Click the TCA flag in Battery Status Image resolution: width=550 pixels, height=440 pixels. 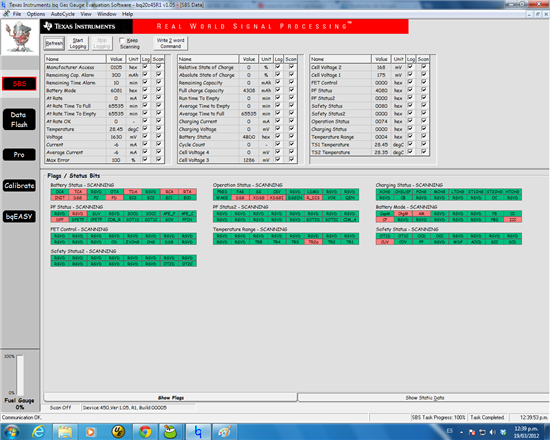(x=78, y=192)
